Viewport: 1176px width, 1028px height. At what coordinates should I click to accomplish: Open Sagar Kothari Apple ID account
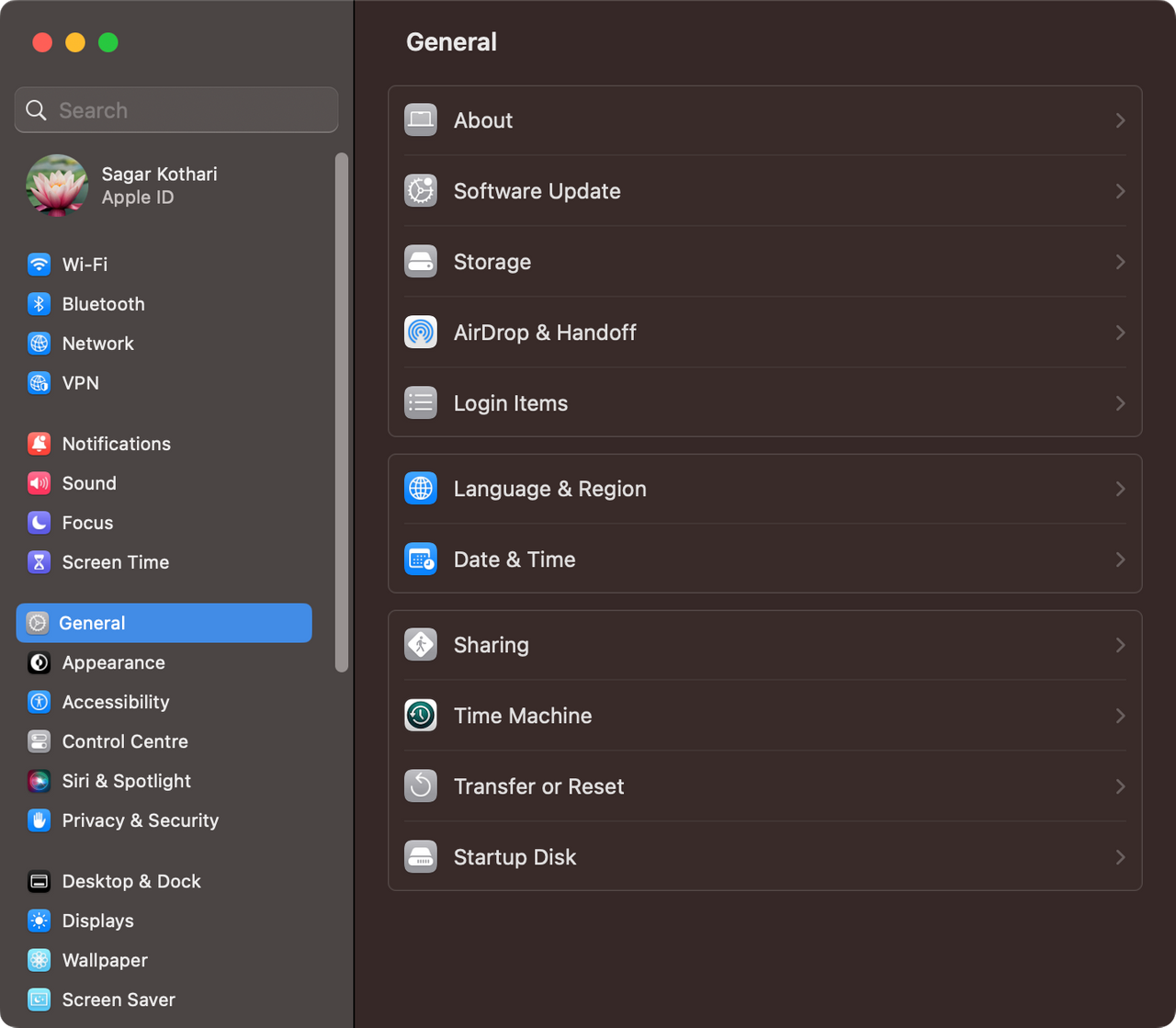coord(158,186)
